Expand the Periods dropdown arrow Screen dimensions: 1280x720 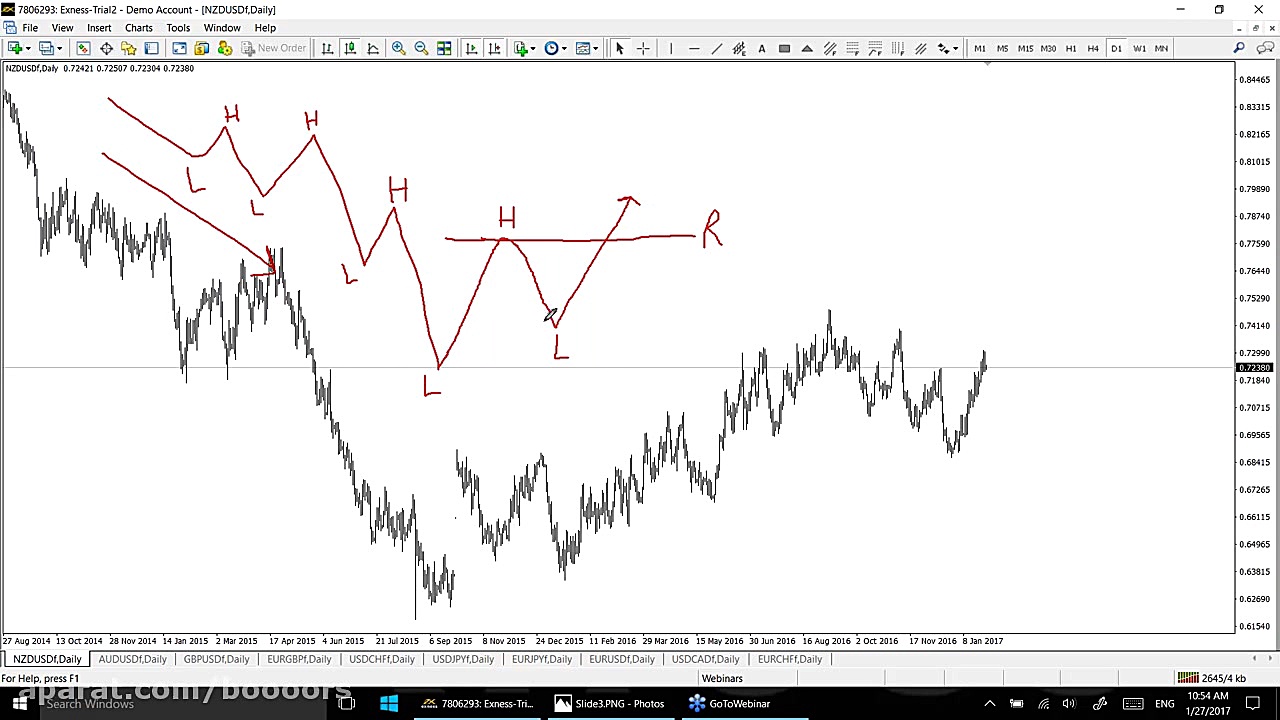point(565,48)
